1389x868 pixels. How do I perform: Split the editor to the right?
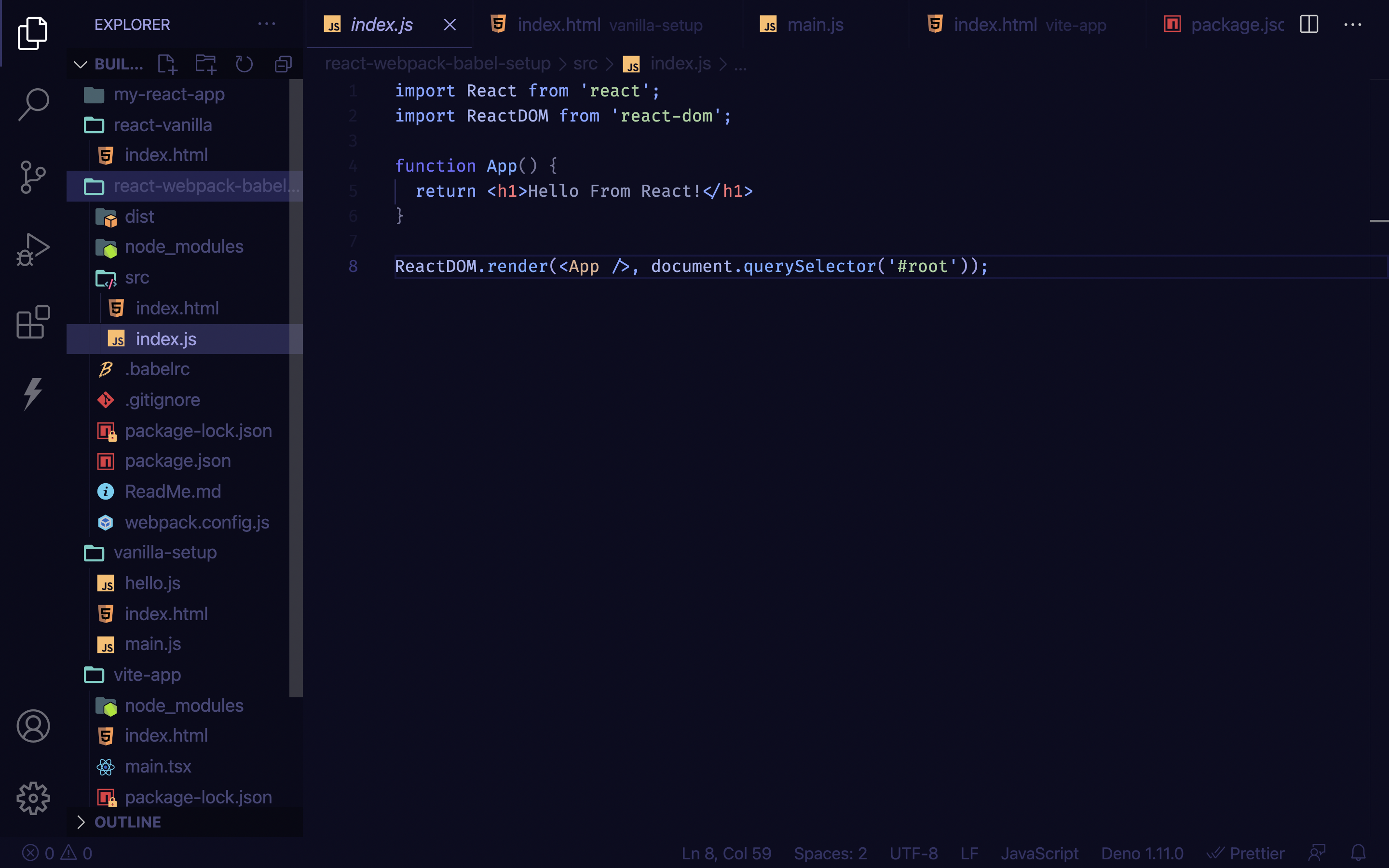[1308, 25]
